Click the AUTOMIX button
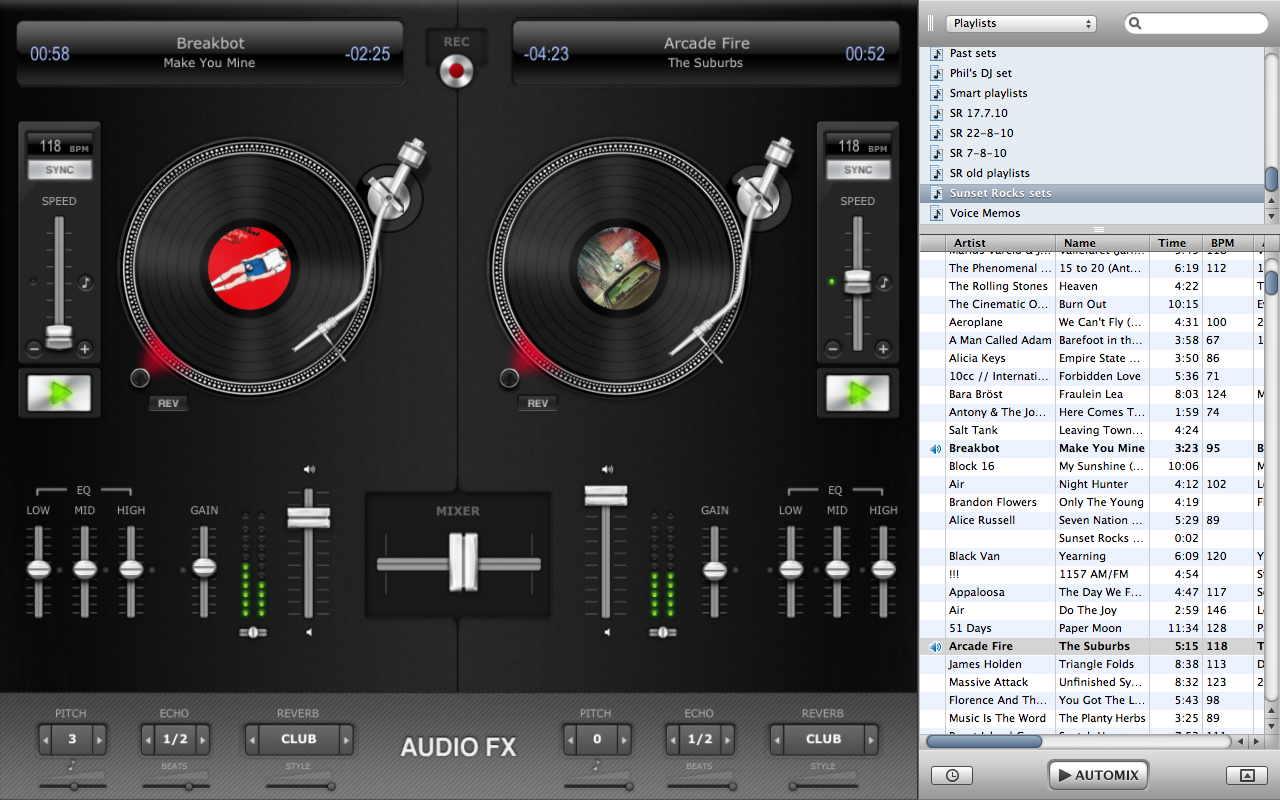1280x800 pixels. [x=1098, y=775]
